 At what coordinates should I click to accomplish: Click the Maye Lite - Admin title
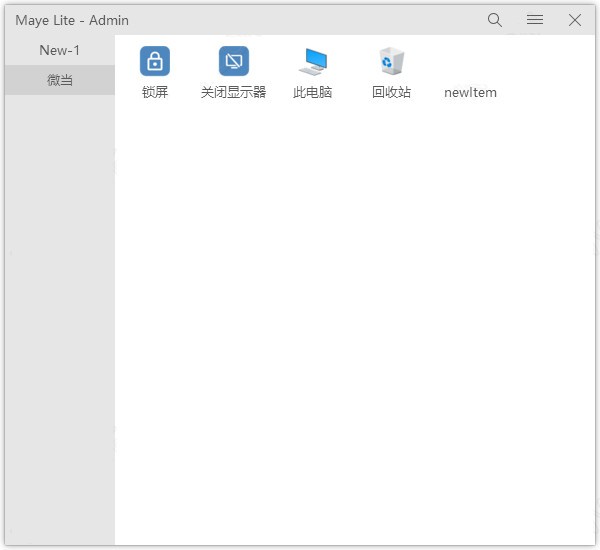pyautogui.click(x=72, y=20)
